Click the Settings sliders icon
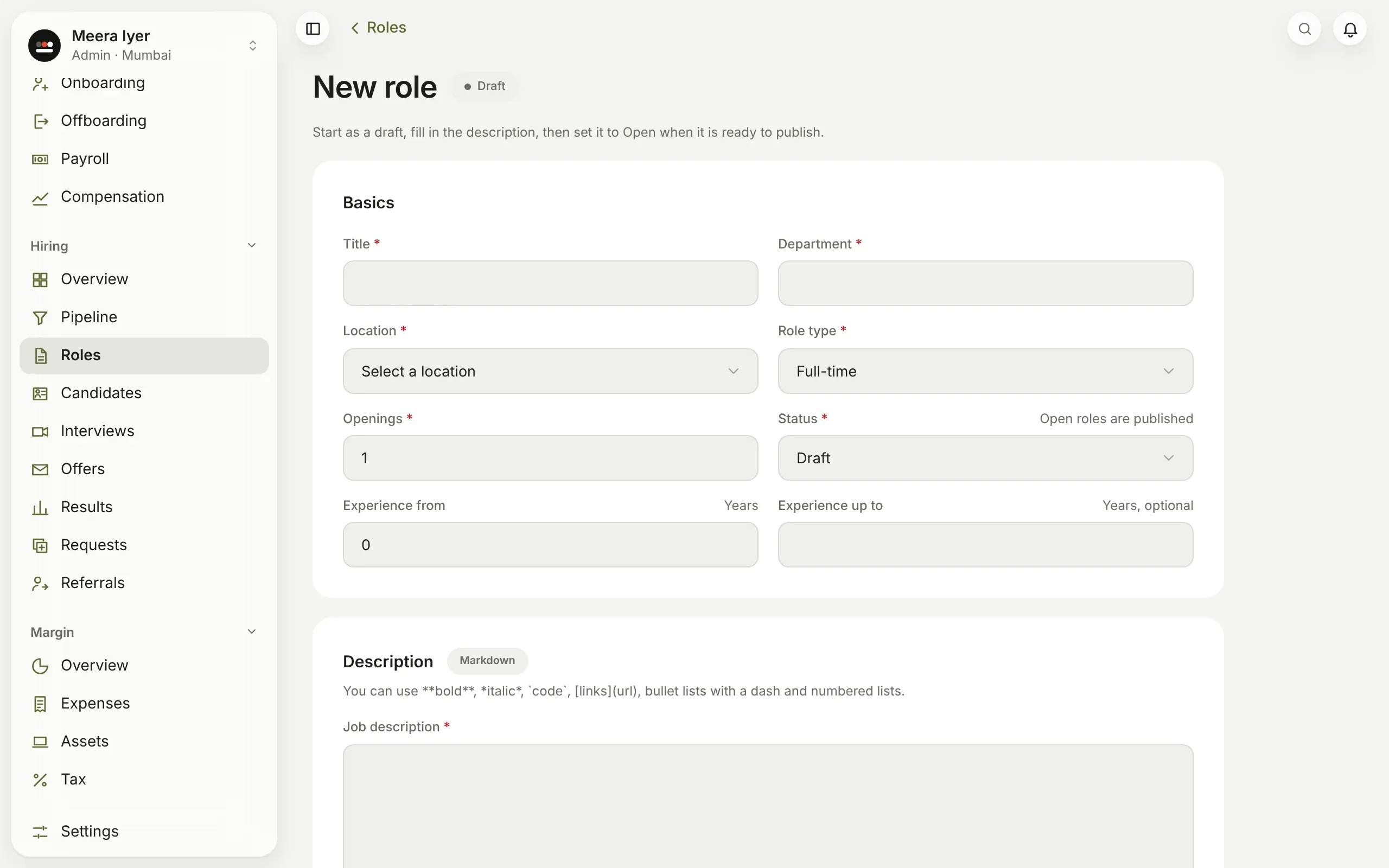Image resolution: width=1389 pixels, height=868 pixels. tap(40, 832)
